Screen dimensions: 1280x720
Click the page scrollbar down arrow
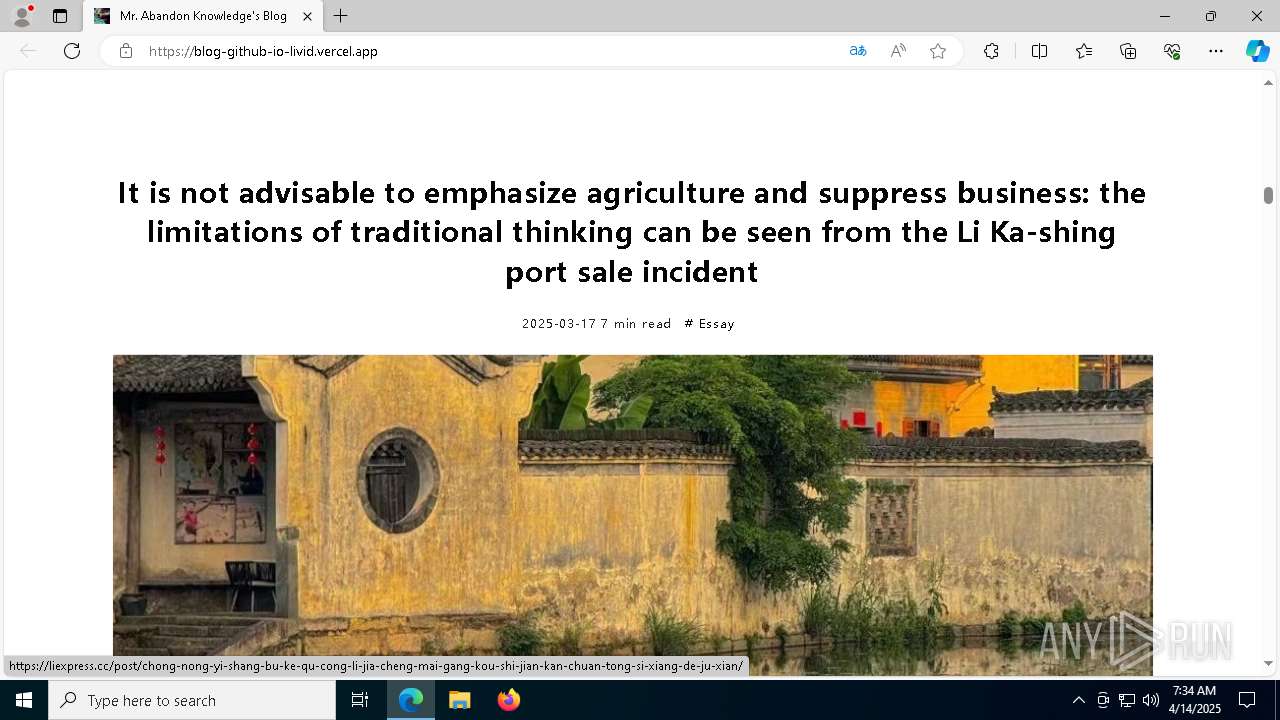pyautogui.click(x=1268, y=663)
